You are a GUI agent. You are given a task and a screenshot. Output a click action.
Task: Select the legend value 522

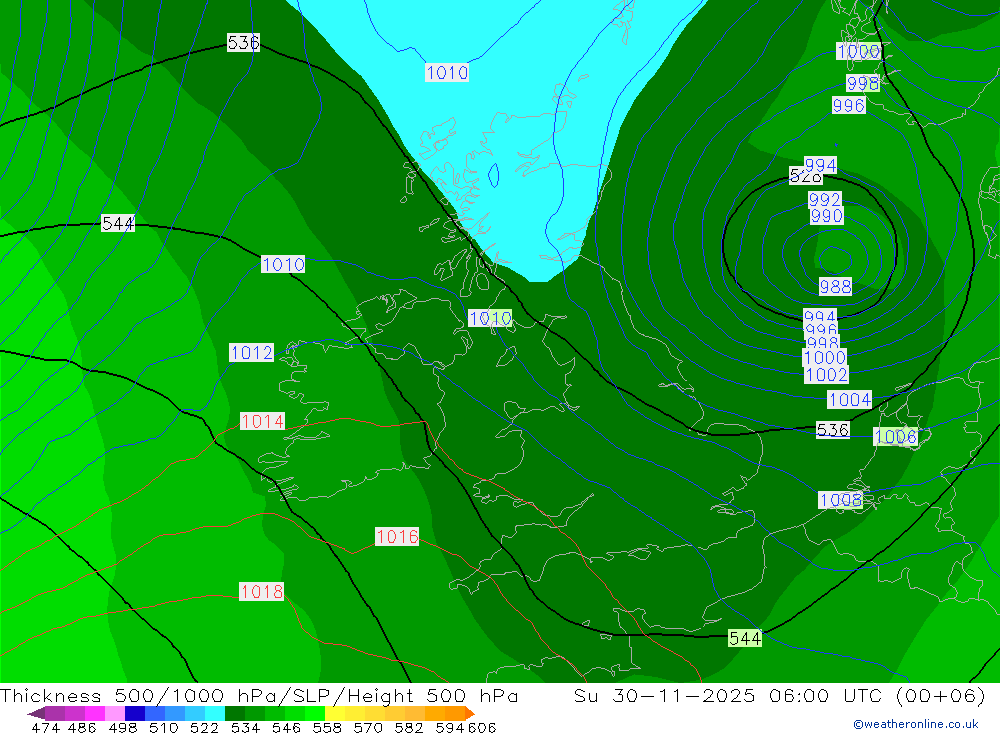point(204,727)
